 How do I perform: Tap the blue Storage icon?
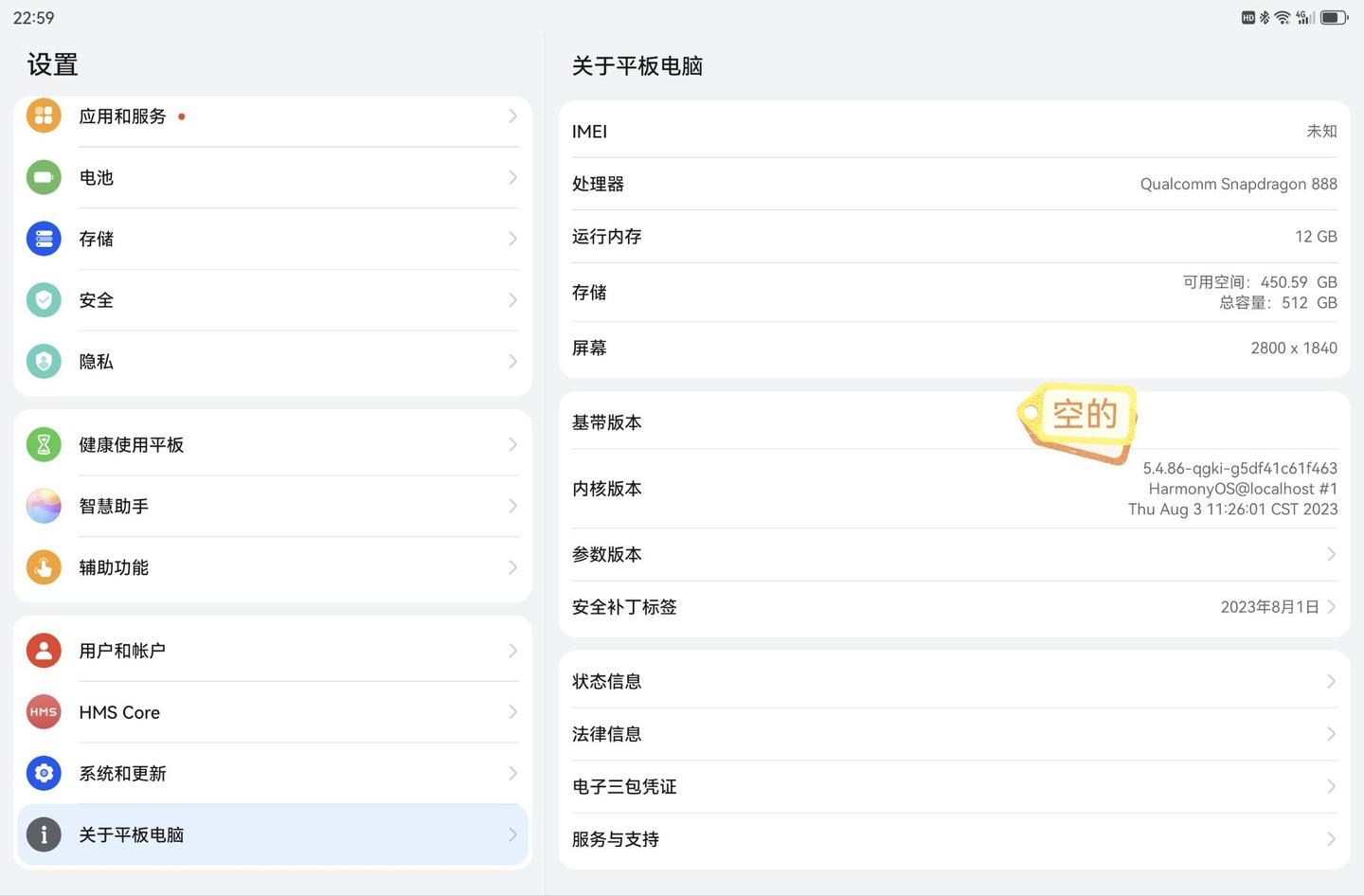pos(44,239)
